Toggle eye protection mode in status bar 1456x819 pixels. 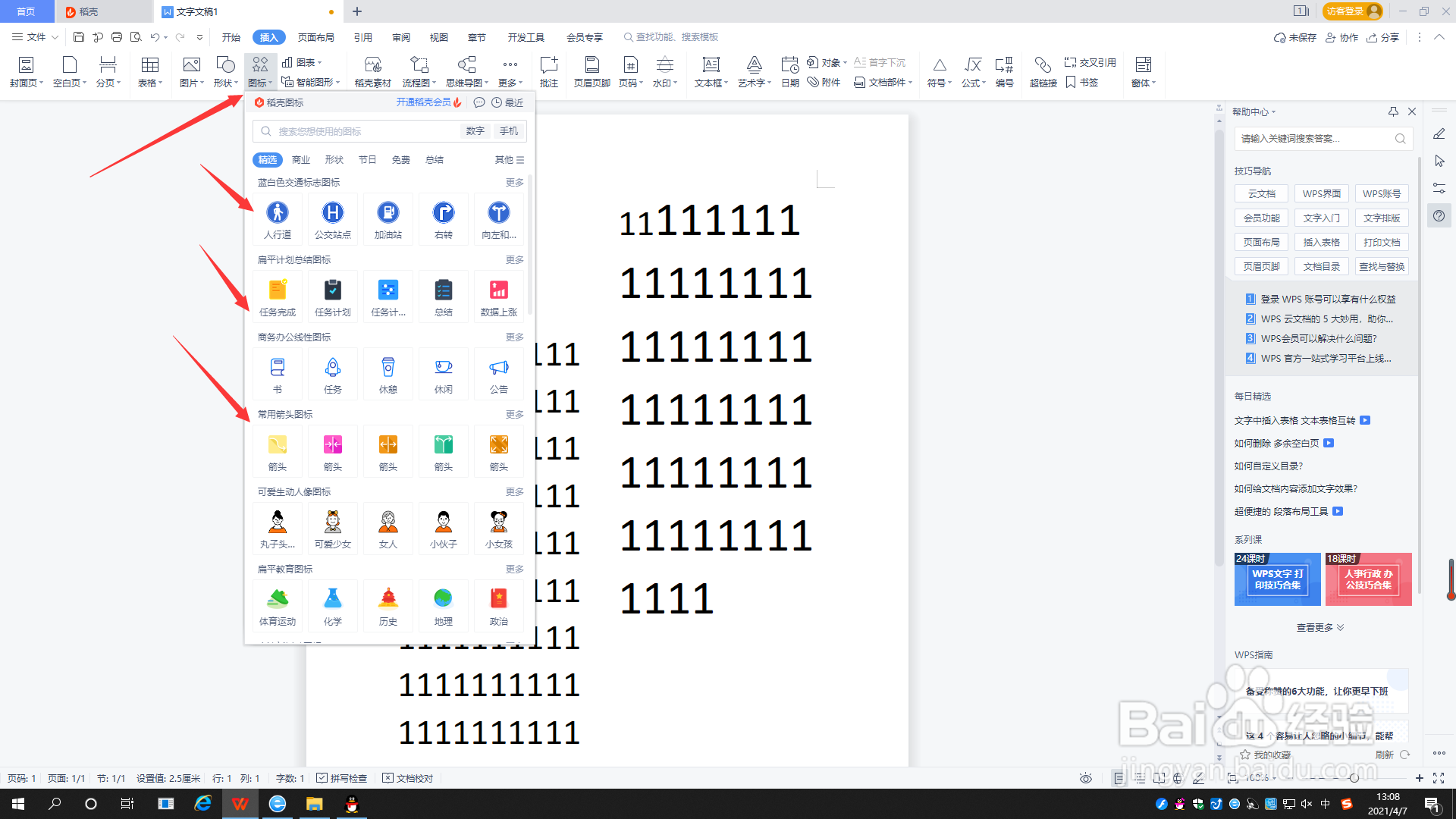[1086, 778]
